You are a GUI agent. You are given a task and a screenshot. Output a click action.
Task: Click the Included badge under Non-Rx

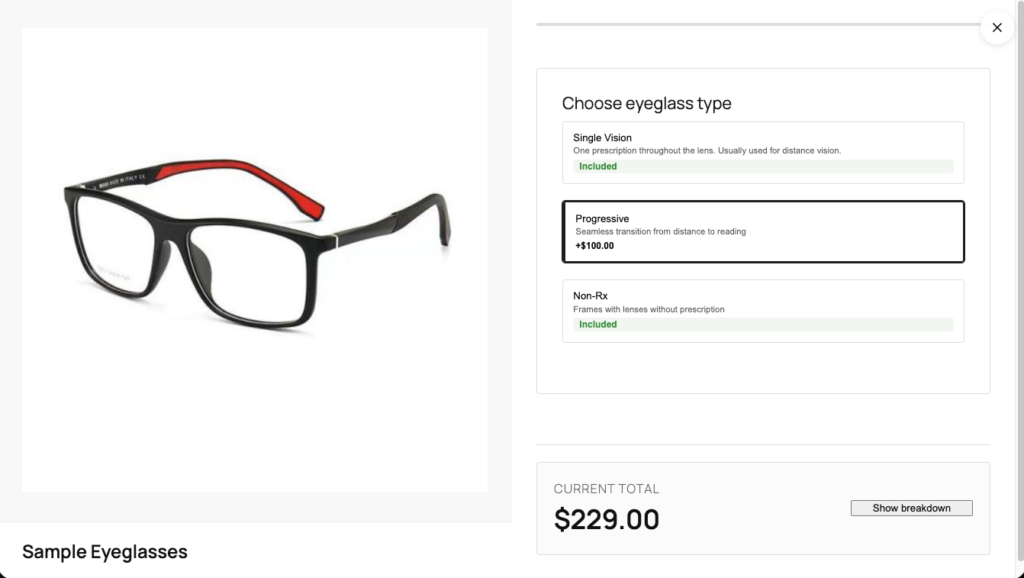598,324
